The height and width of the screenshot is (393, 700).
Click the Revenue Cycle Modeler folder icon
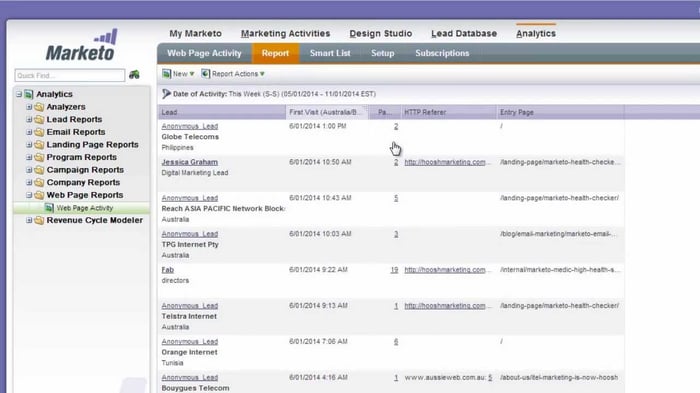pyautogui.click(x=39, y=220)
